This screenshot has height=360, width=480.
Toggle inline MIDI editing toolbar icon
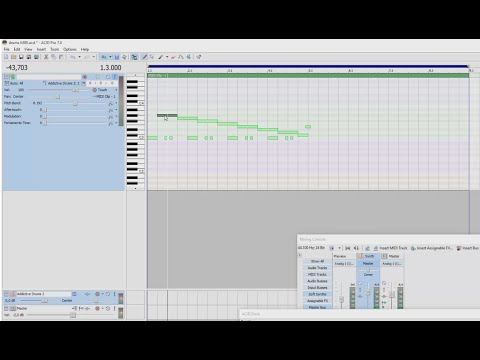pyautogui.click(x=134, y=57)
